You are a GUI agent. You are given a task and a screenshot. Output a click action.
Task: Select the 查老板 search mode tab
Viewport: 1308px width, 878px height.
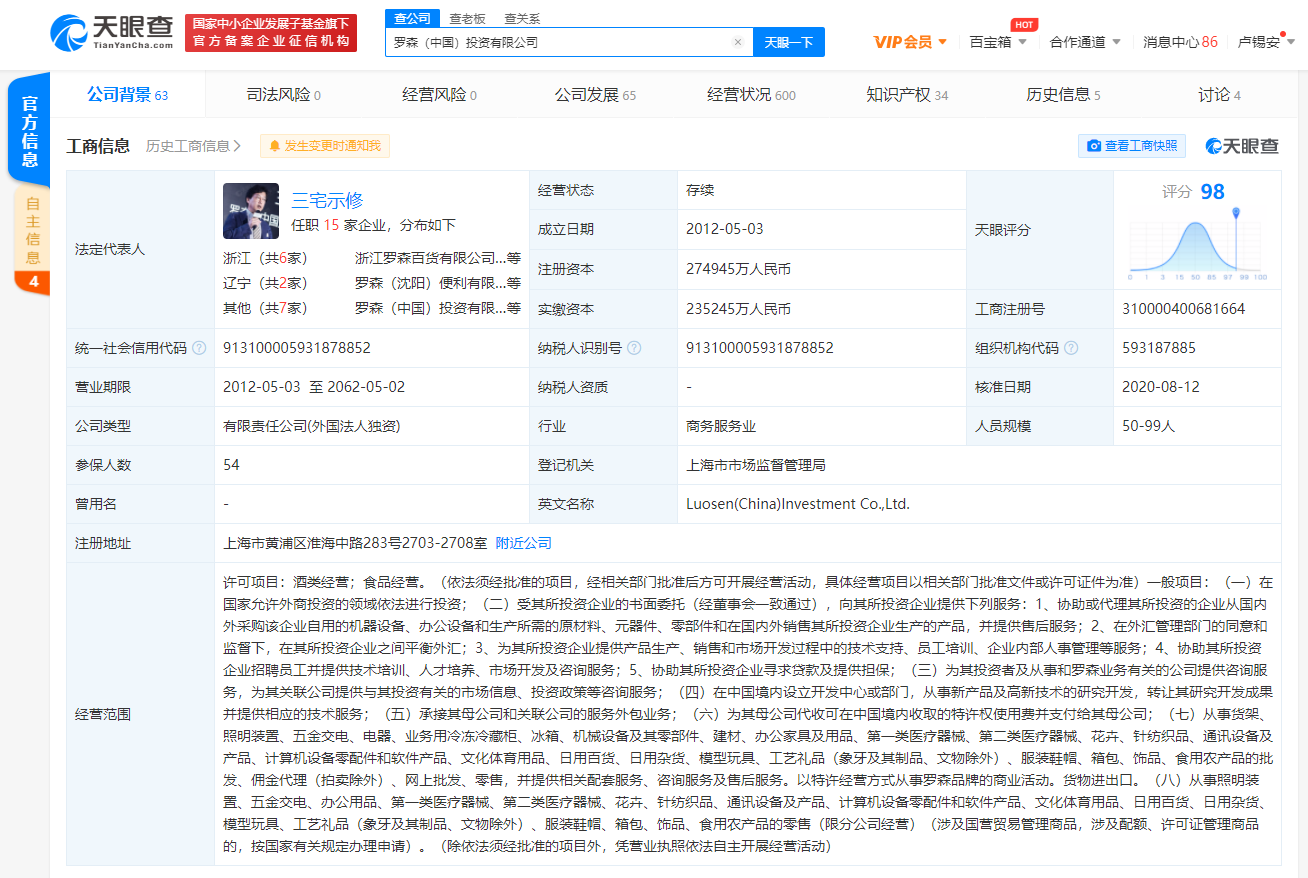[467, 18]
